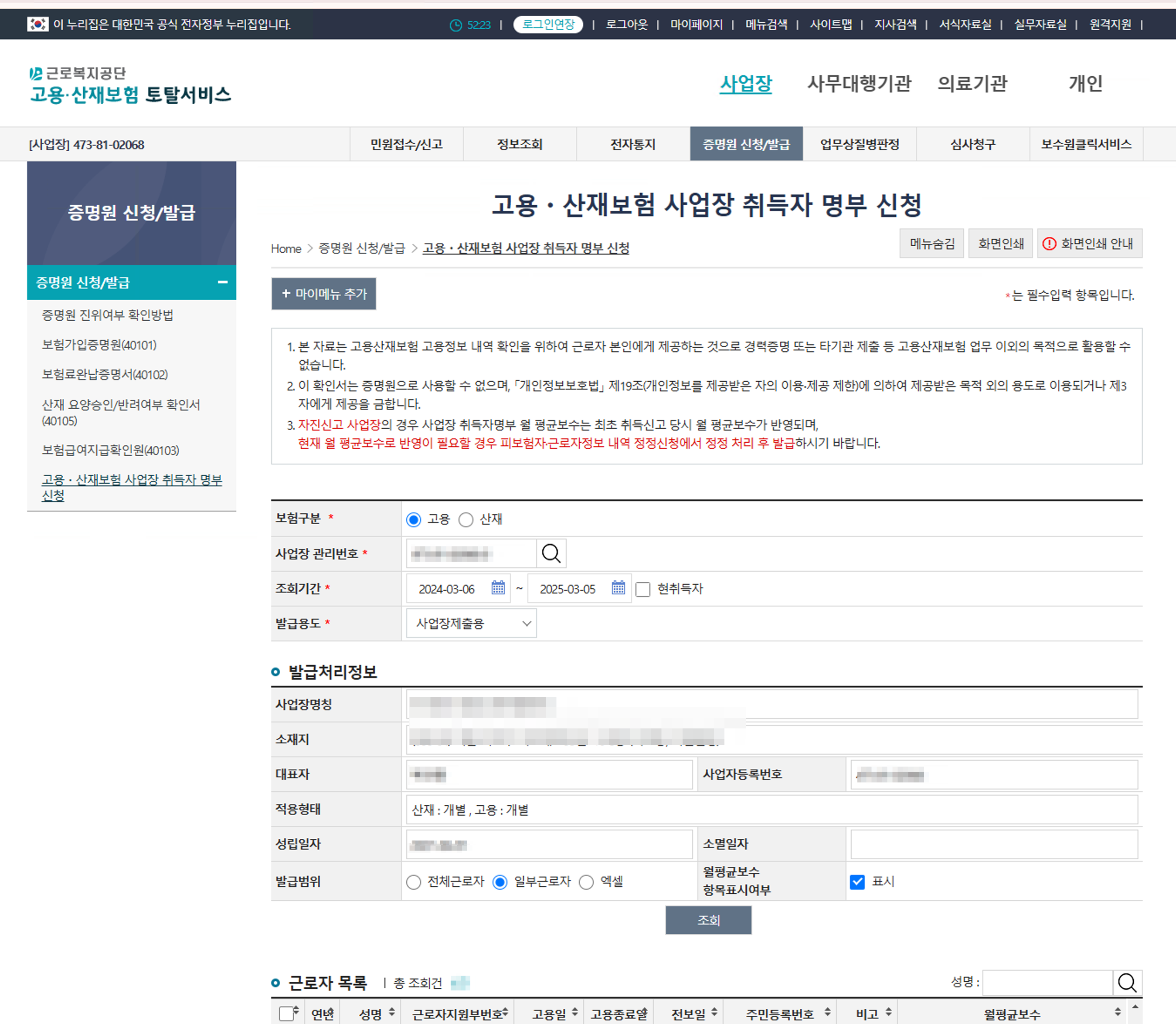Open the 발급용도 dropdown
Viewport: 1176px width, 1024px height.
click(471, 623)
